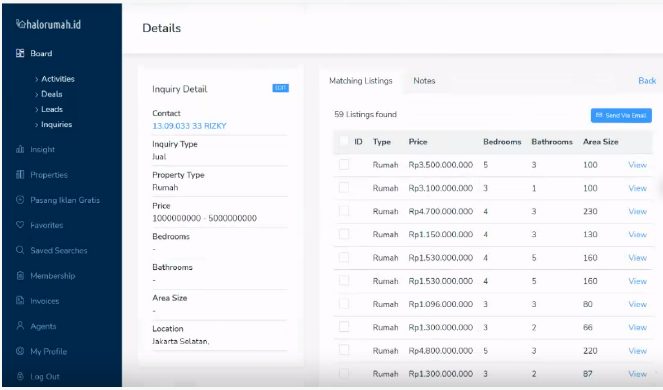Check the 66 area size listing checkbox
This screenshot has height=390, width=663.
click(344, 327)
